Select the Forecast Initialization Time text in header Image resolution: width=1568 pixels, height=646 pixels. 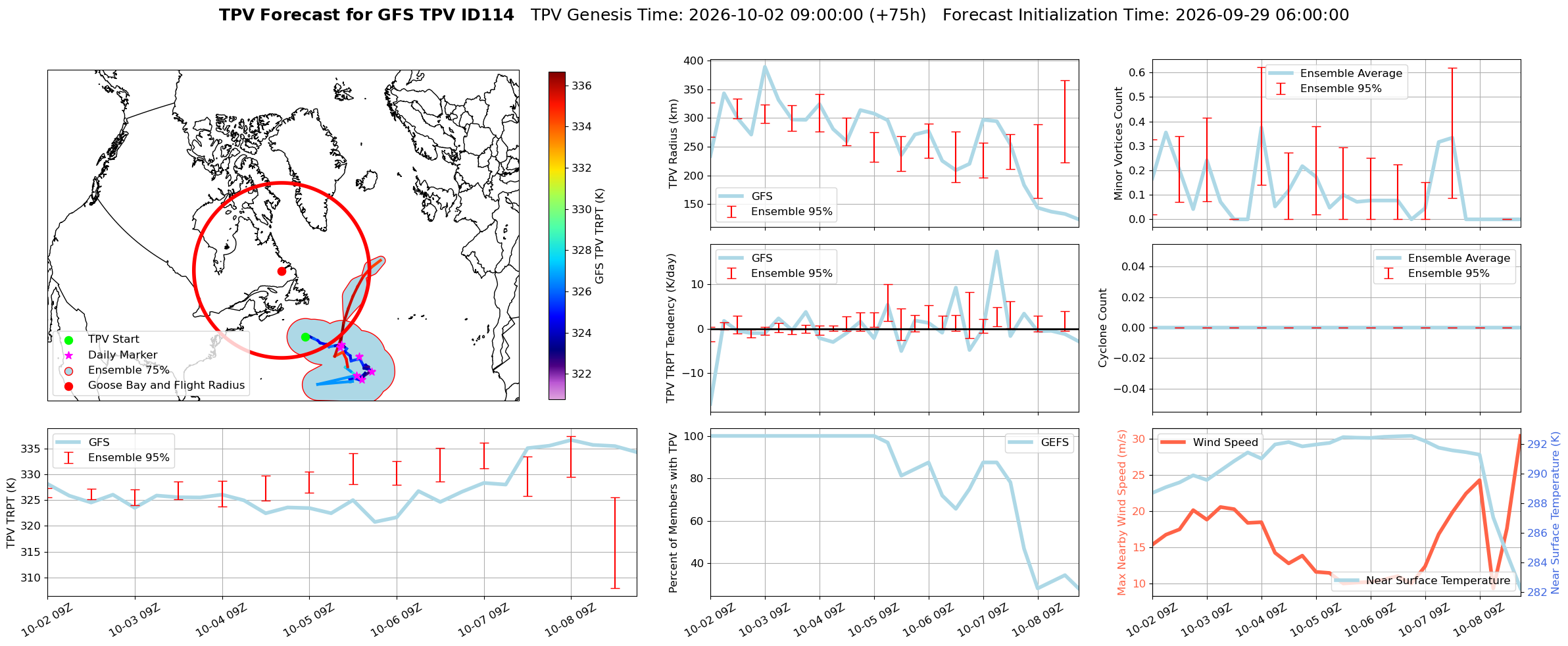1146,15
